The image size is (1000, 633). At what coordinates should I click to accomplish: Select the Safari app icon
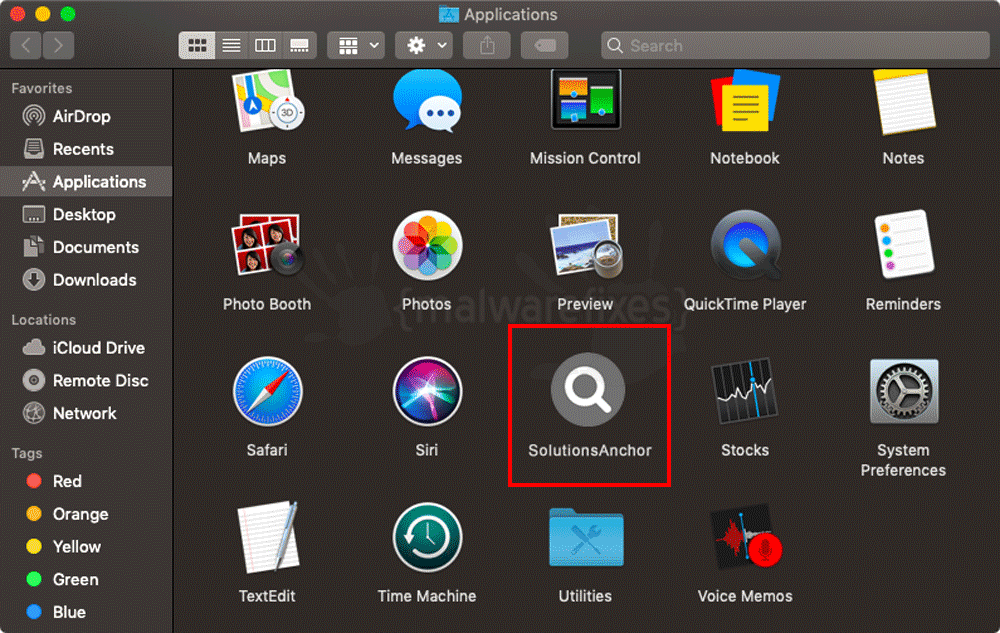267,391
